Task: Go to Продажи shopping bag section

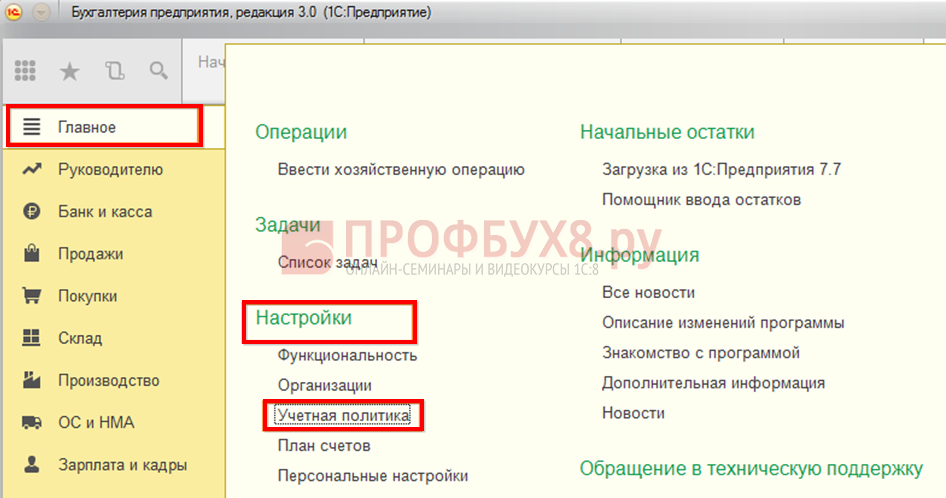Action: click(90, 254)
